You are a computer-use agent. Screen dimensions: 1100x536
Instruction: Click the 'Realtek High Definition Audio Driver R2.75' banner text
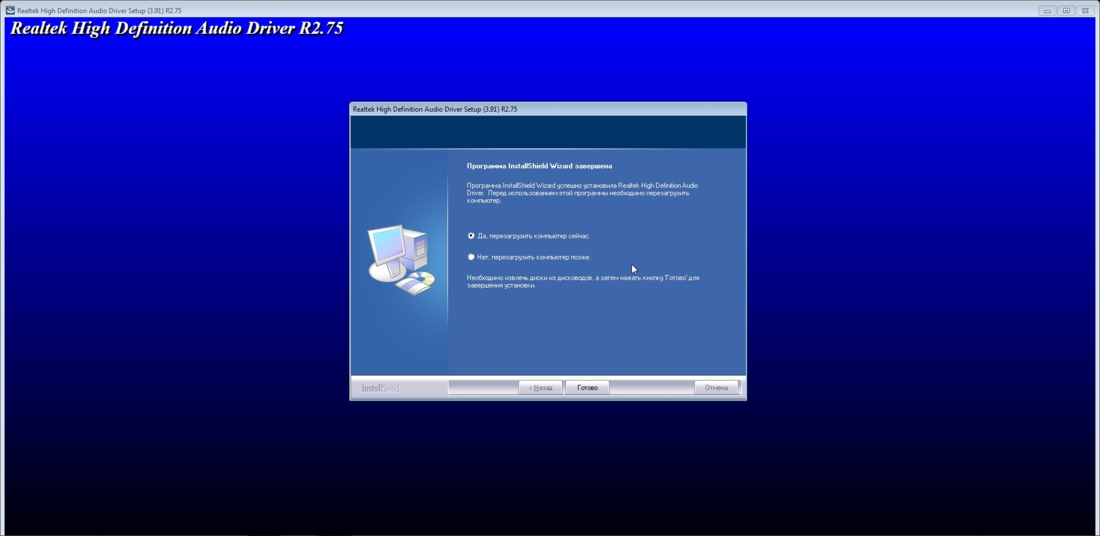click(x=177, y=29)
